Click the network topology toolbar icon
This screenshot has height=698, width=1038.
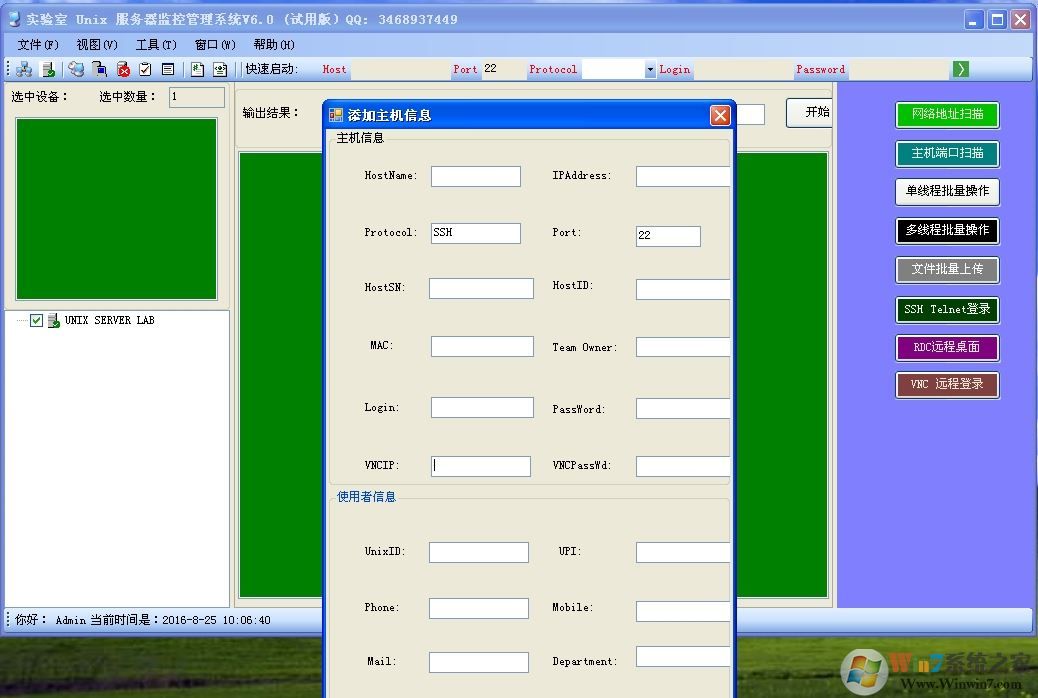23,69
